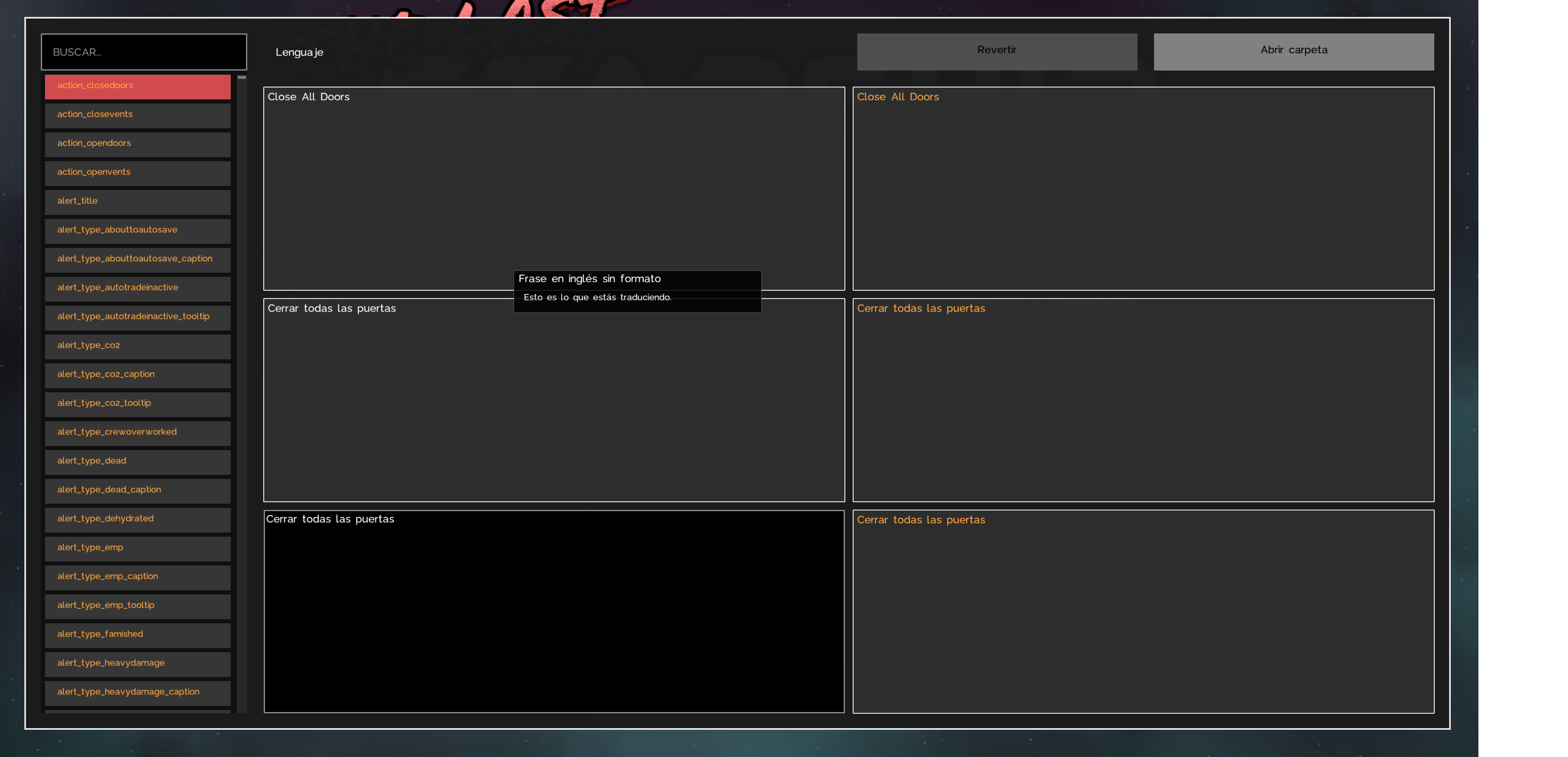Screen dimensions: 1568x757
Task: Select the alert_title list item
Action: pos(137,201)
